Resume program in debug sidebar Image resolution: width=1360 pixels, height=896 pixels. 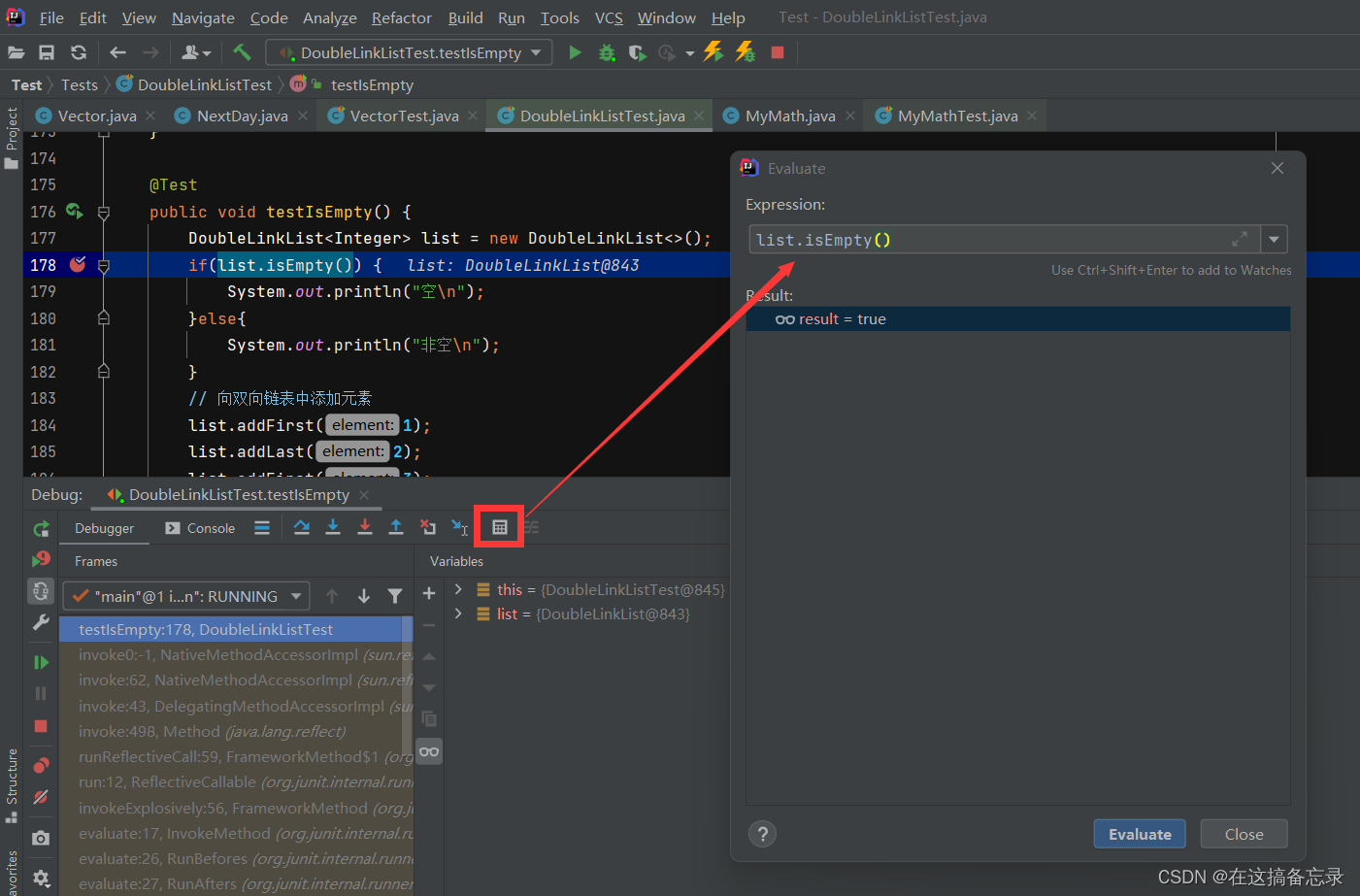click(41, 662)
